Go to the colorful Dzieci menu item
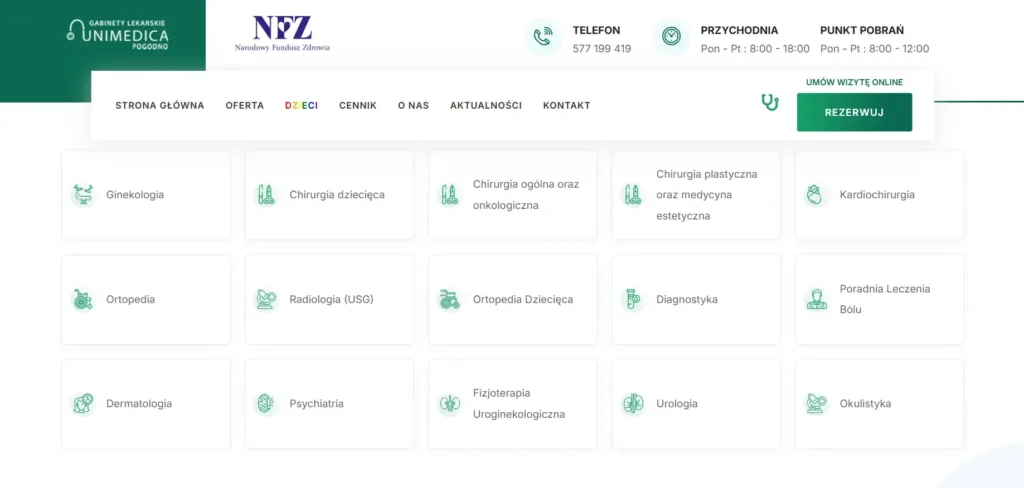Screen dimensions: 1024x488 point(301,106)
